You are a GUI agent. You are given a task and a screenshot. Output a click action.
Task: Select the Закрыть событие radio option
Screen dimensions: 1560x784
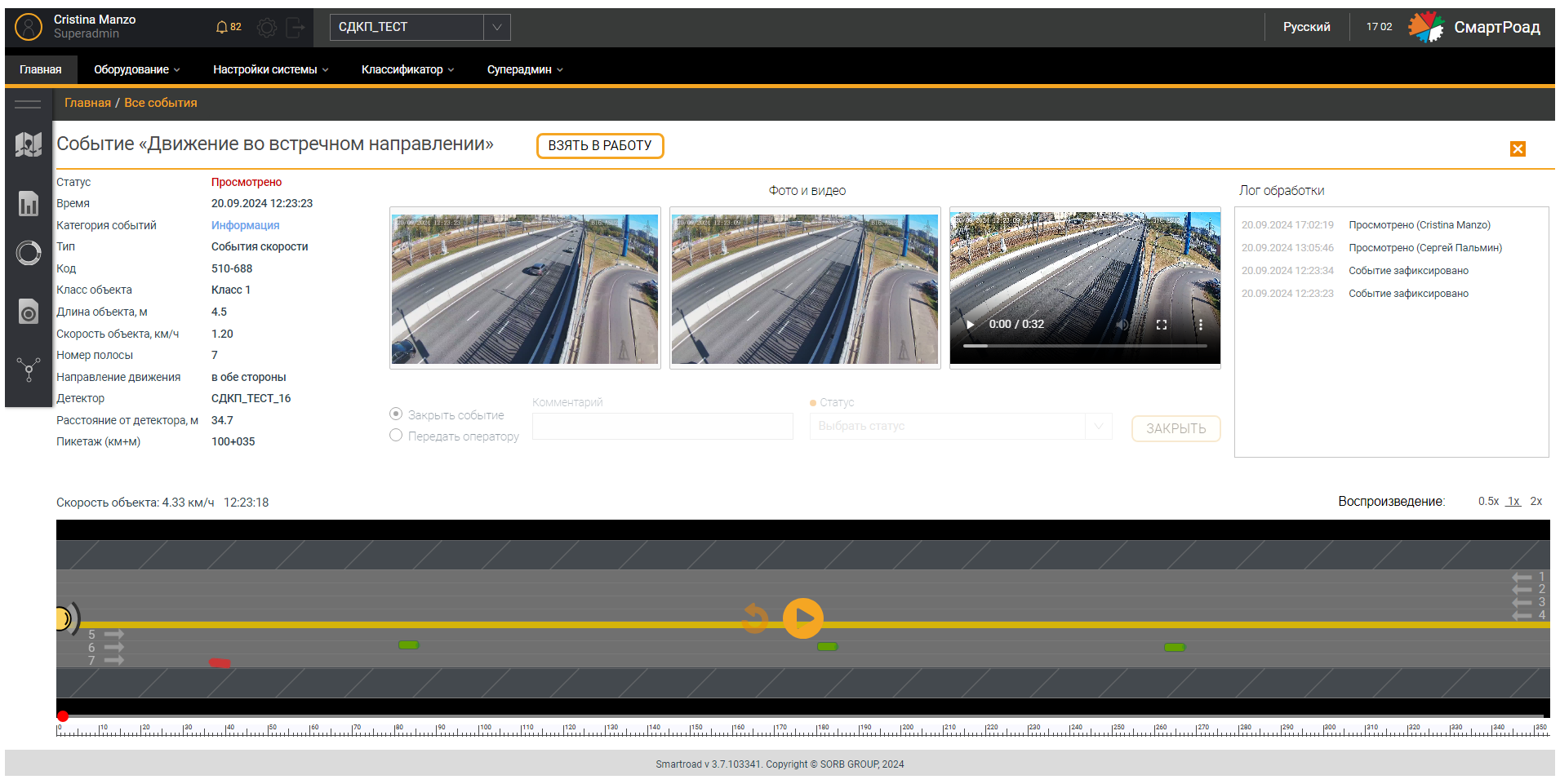coord(396,414)
